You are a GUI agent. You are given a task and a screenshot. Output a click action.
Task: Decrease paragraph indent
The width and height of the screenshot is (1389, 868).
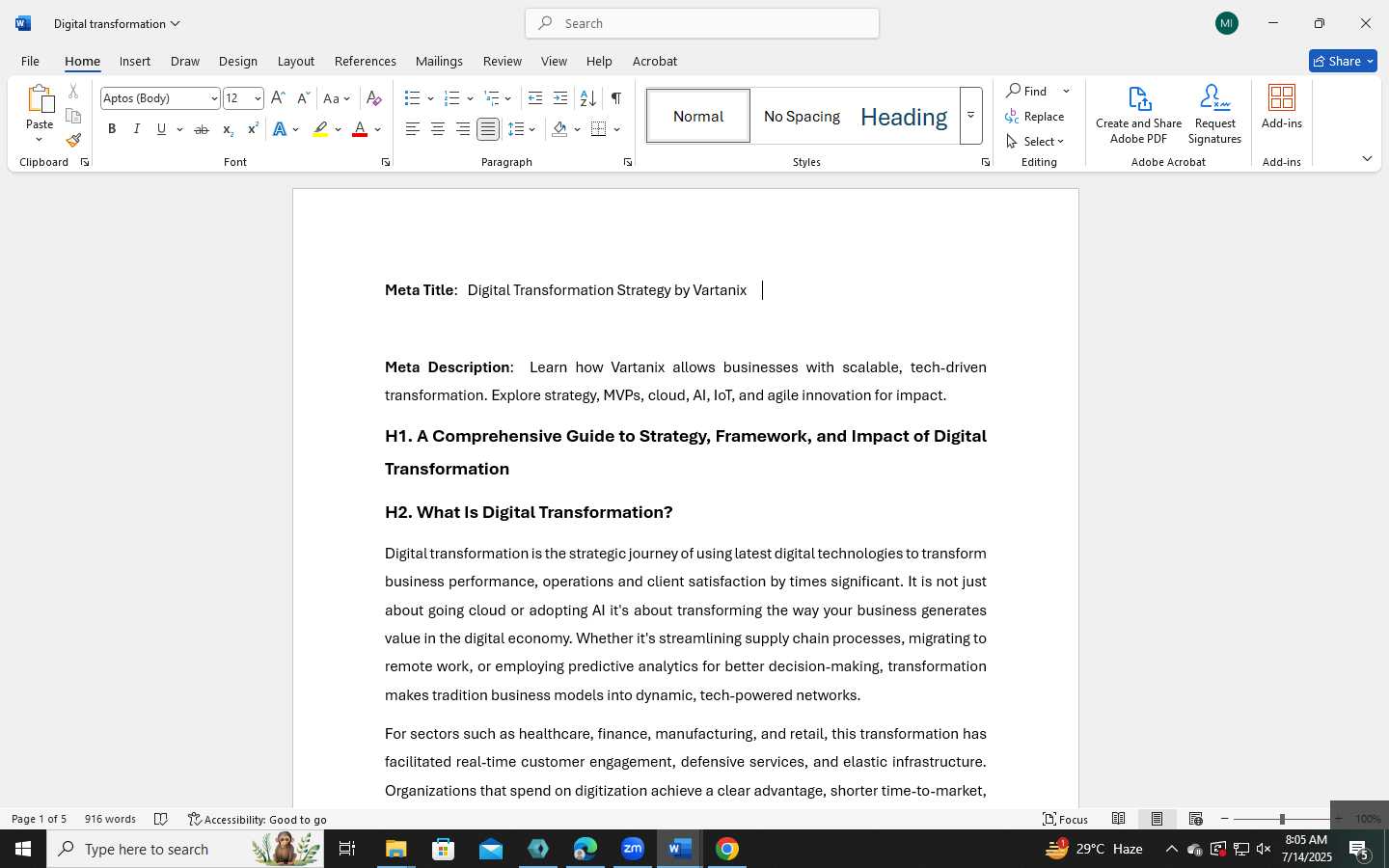(535, 98)
